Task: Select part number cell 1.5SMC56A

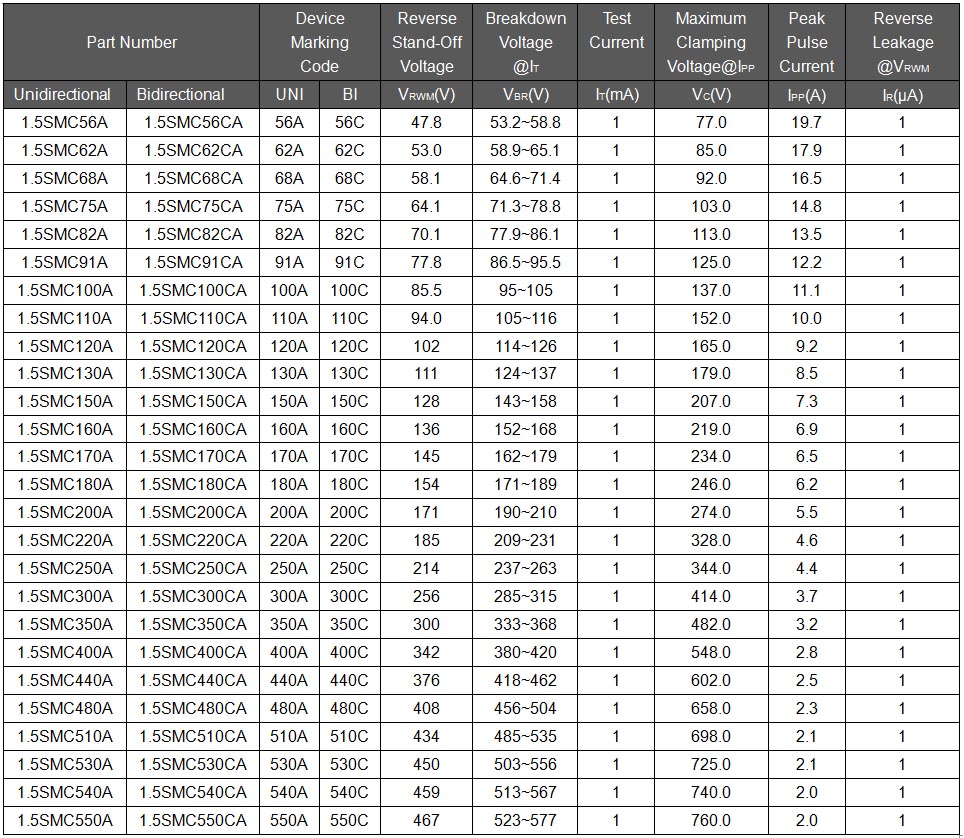Action: pyautogui.click(x=64, y=123)
